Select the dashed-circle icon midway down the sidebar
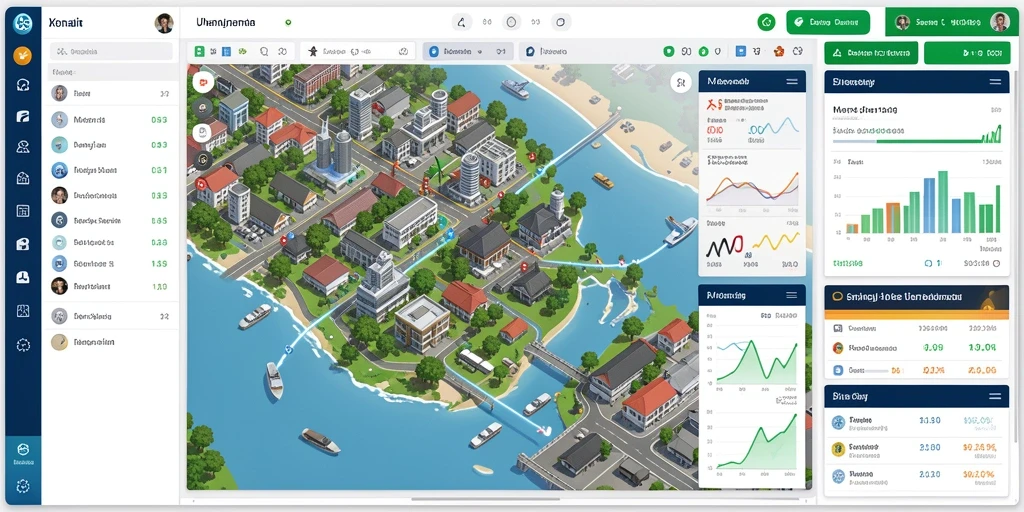This screenshot has height=512, width=1024. pyautogui.click(x=23, y=345)
